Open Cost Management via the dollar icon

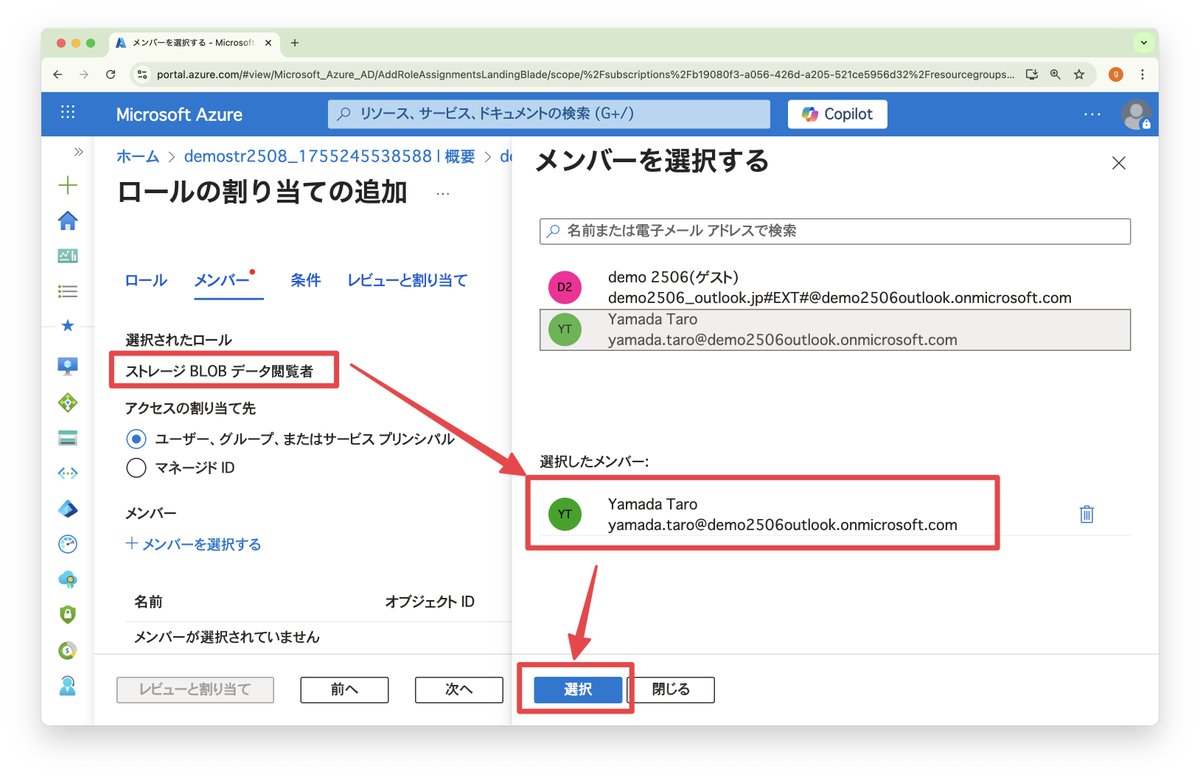(67, 650)
